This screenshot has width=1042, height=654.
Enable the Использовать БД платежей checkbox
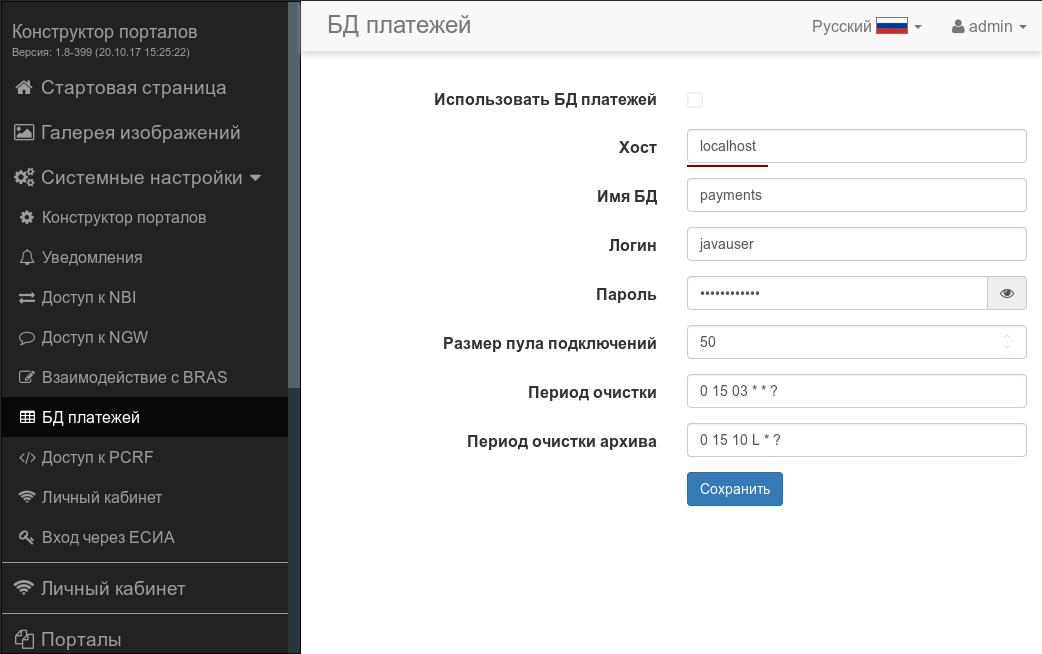[695, 100]
